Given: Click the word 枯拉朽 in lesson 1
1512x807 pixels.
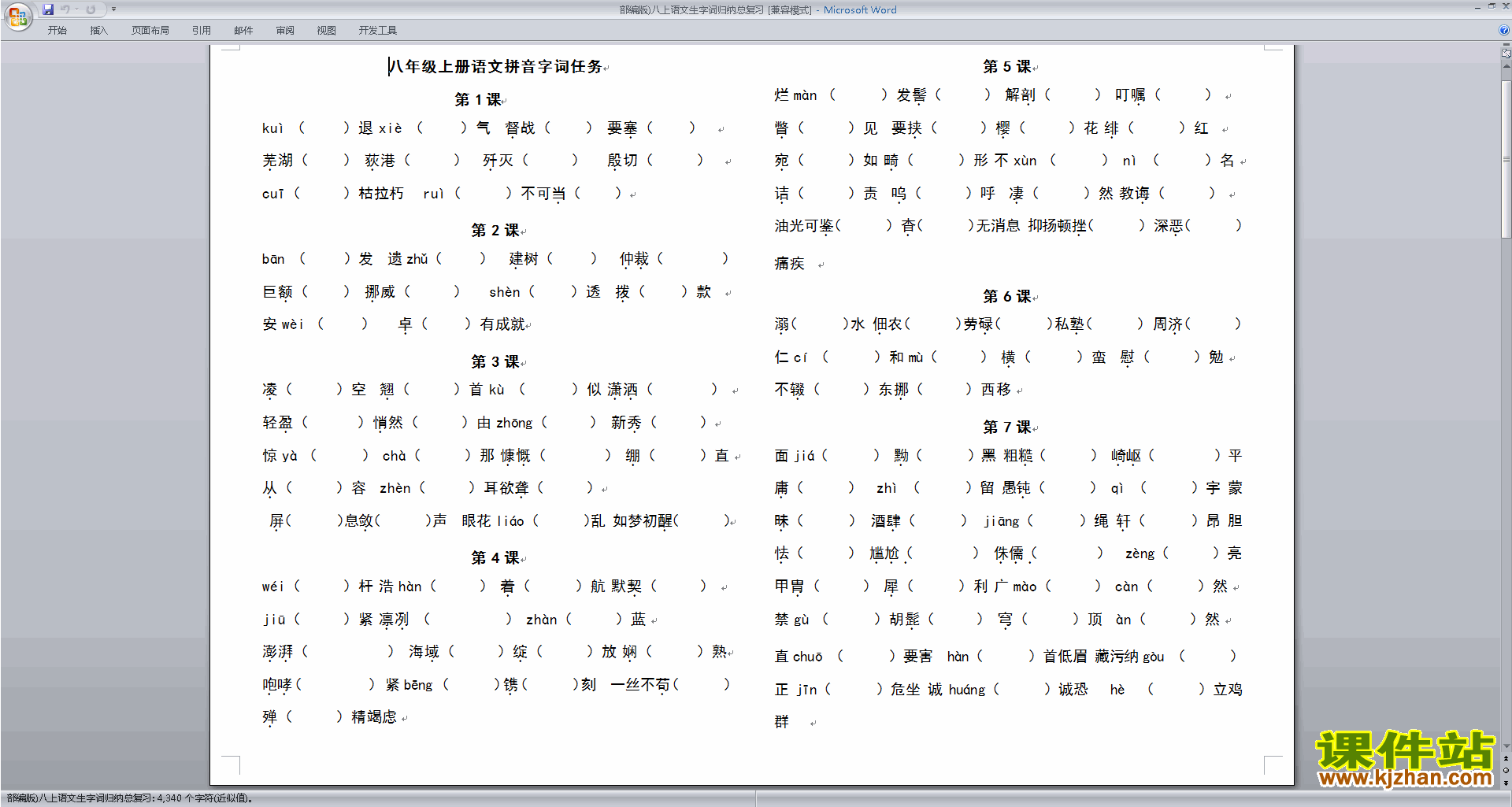Looking at the screenshot, I should pos(381,194).
